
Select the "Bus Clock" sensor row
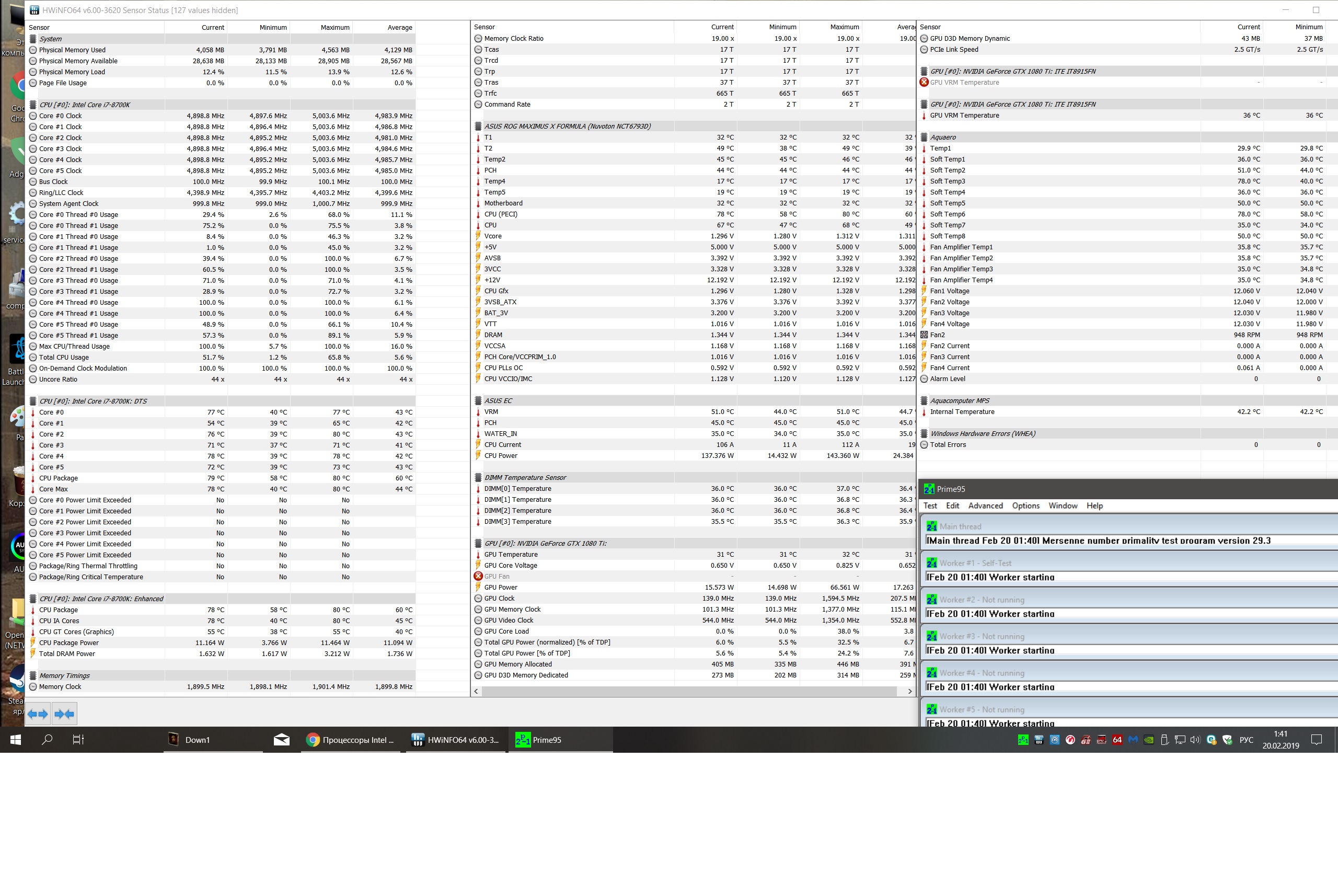221,182
